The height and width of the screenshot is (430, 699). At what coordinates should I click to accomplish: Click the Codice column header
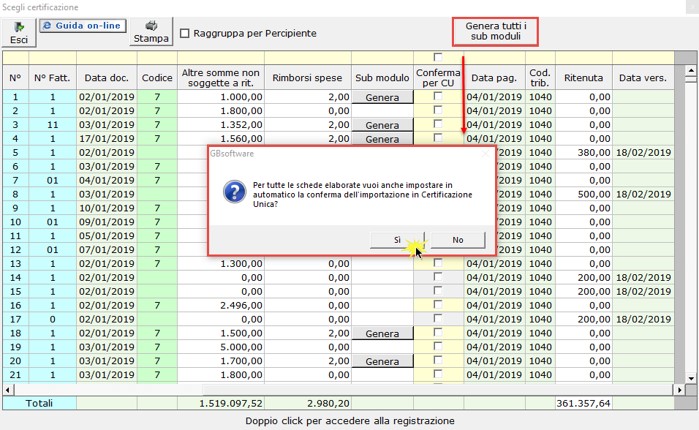pyautogui.click(x=157, y=78)
